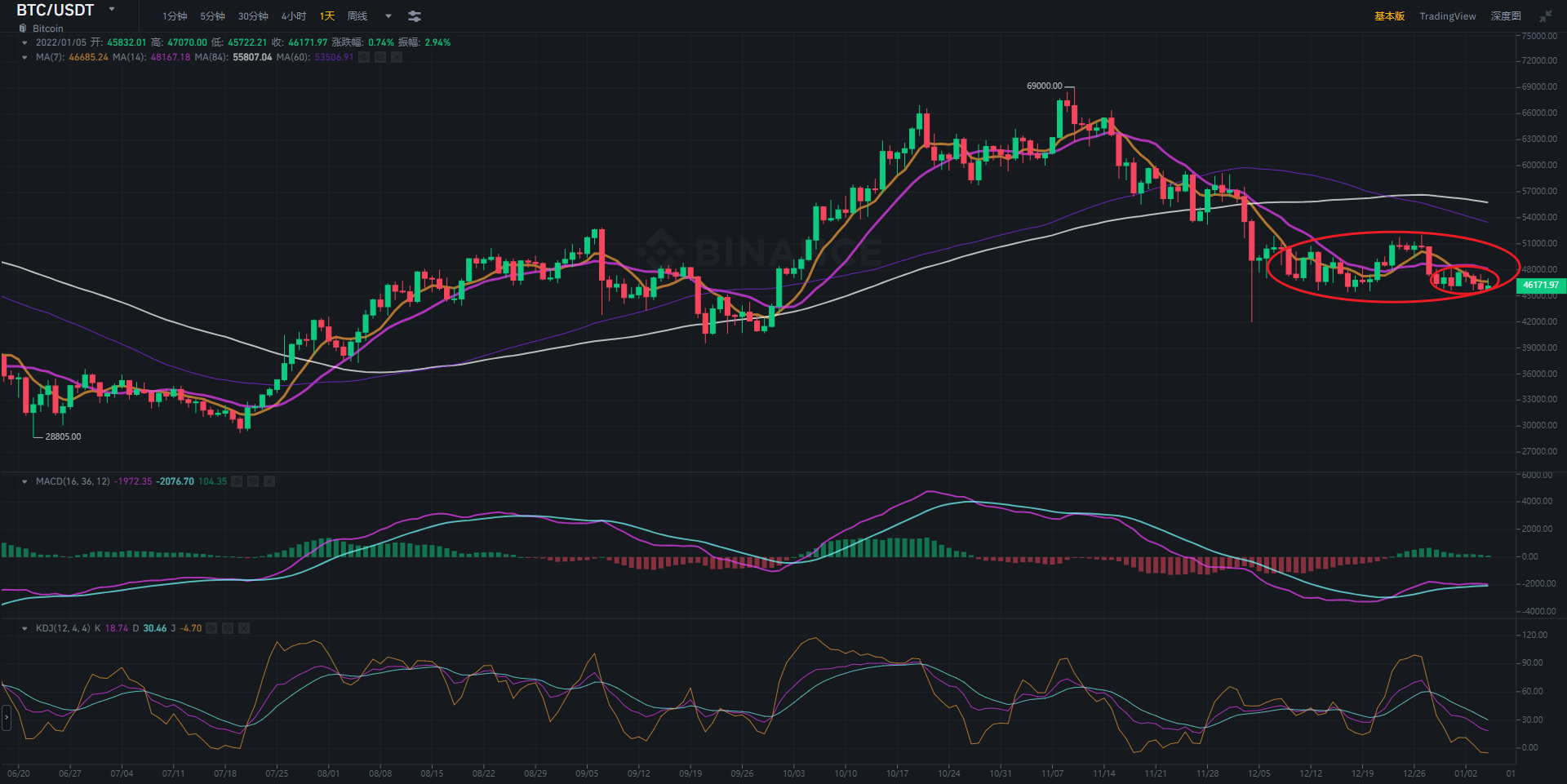Image resolution: width=1567 pixels, height=784 pixels.
Task: Expand more time intervals dropdown after 周线
Action: click(x=388, y=16)
